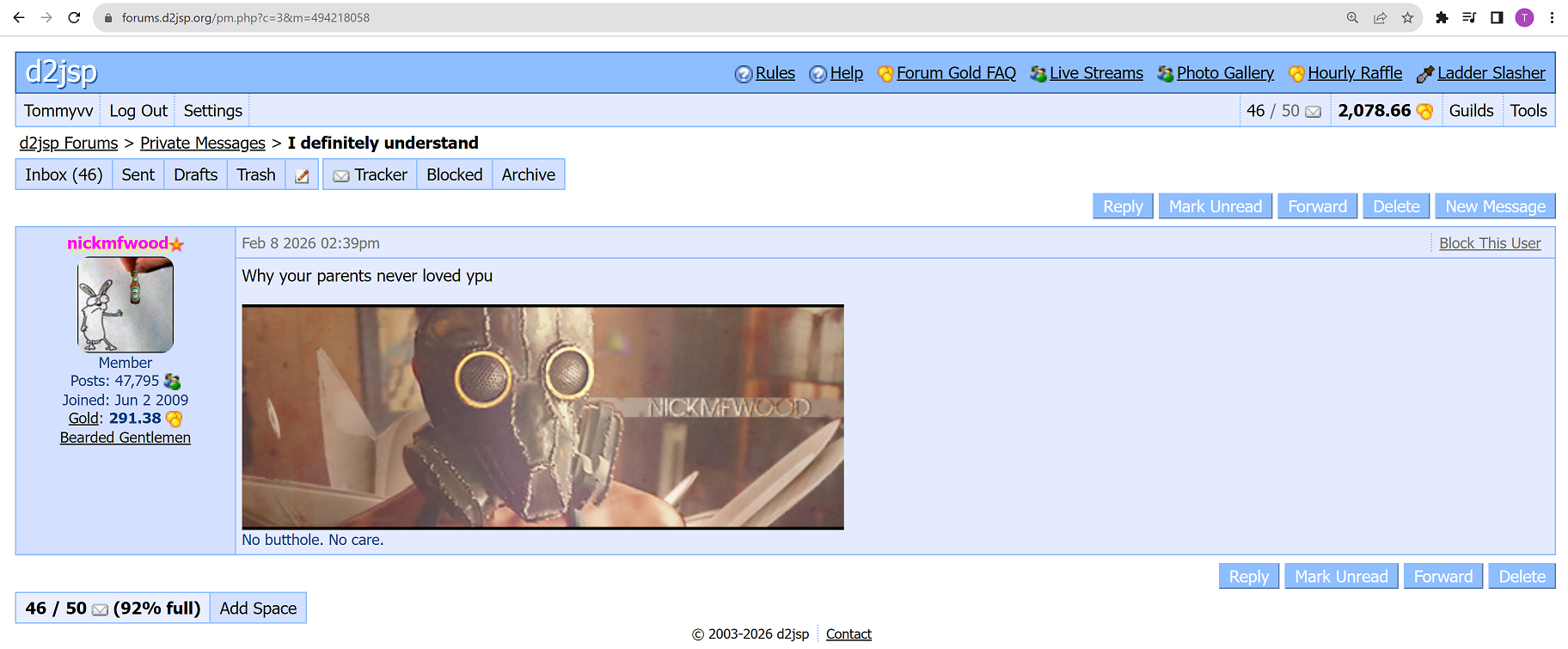1568x649 pixels.
Task: Open the Bearded Gentlemen guild link
Action: [x=126, y=438]
